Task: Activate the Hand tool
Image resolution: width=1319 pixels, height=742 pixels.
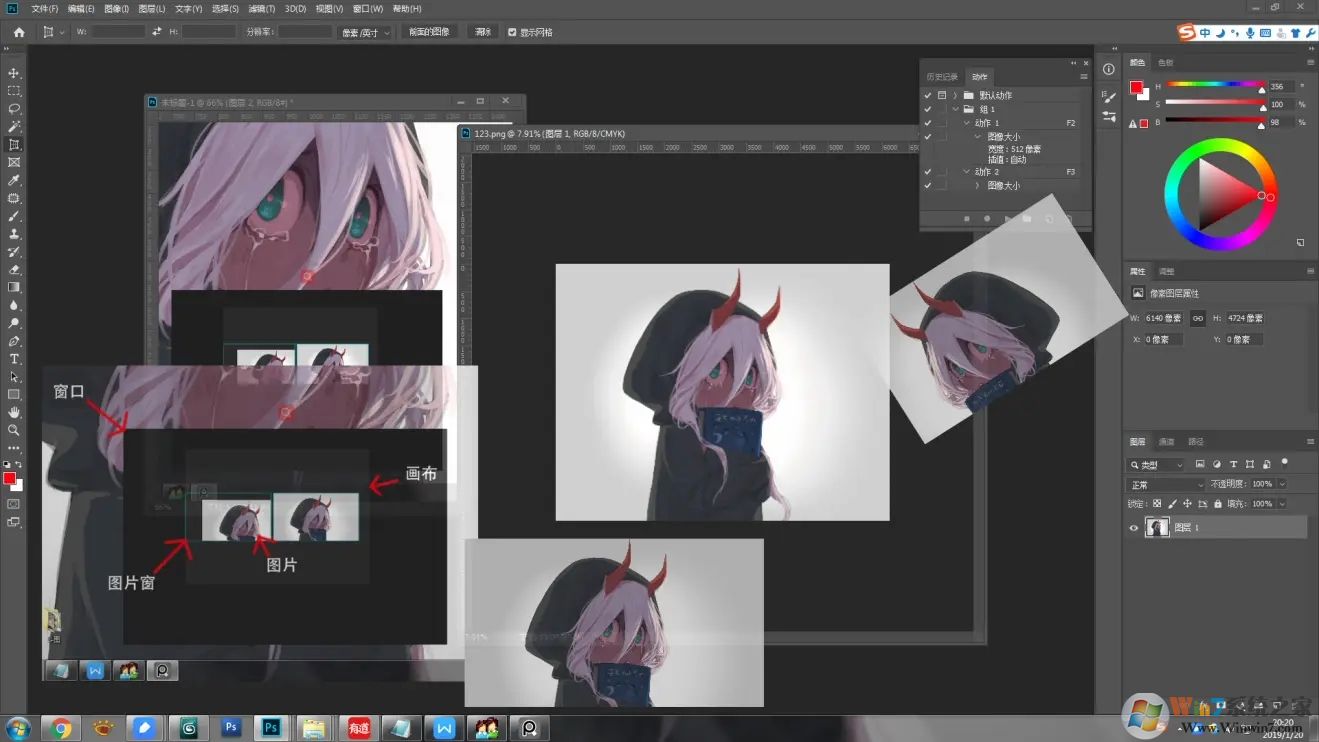Action: 14,412
